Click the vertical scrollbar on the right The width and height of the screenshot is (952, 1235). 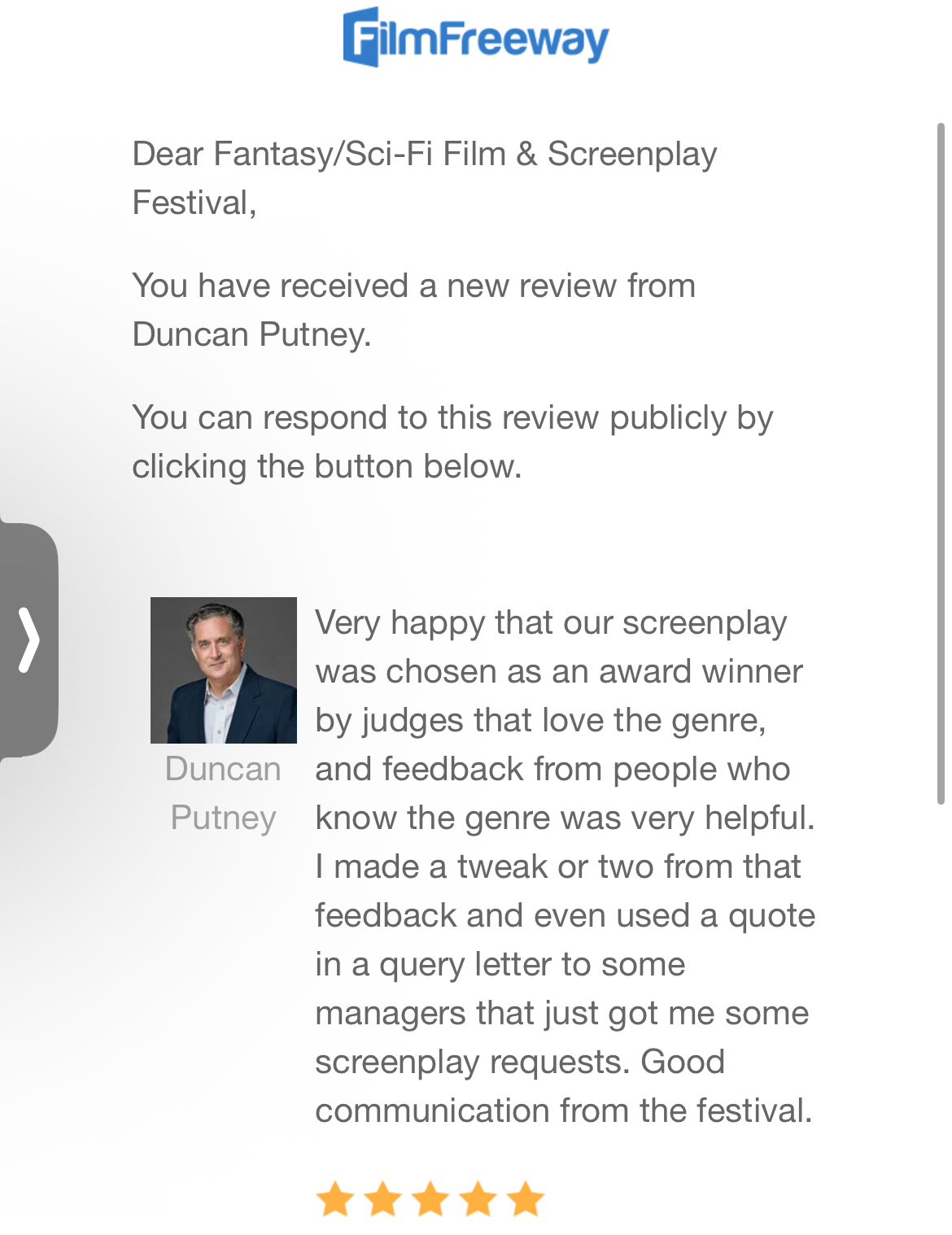tap(940, 464)
